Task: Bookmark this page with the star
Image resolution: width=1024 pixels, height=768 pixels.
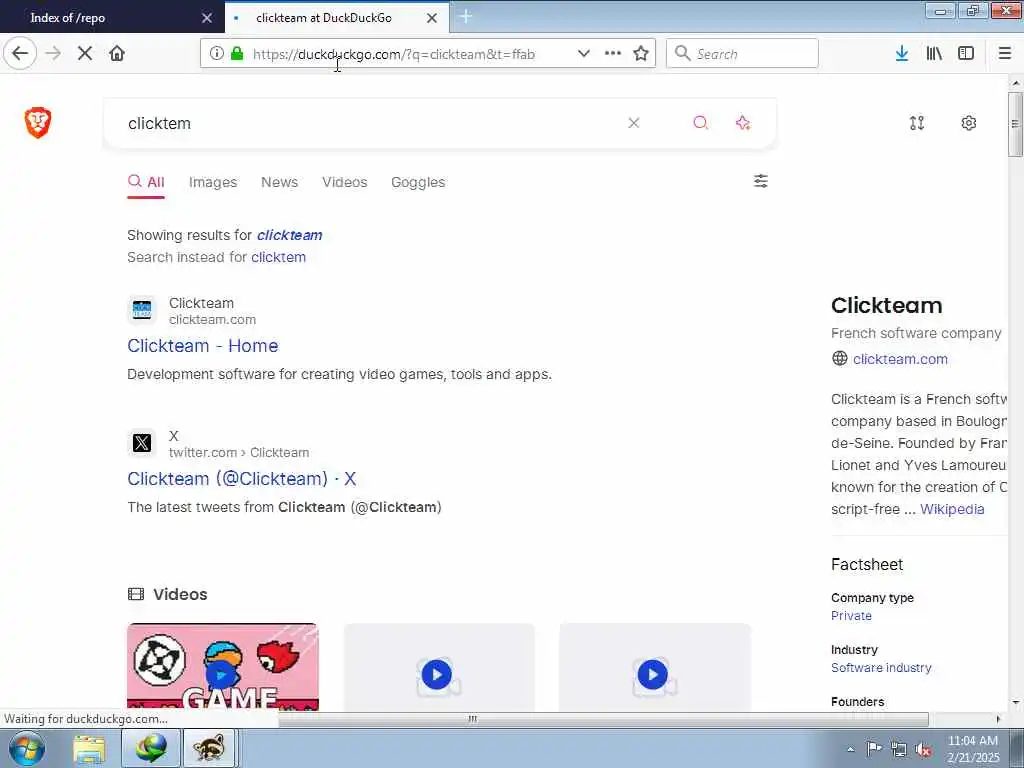Action: click(x=641, y=54)
